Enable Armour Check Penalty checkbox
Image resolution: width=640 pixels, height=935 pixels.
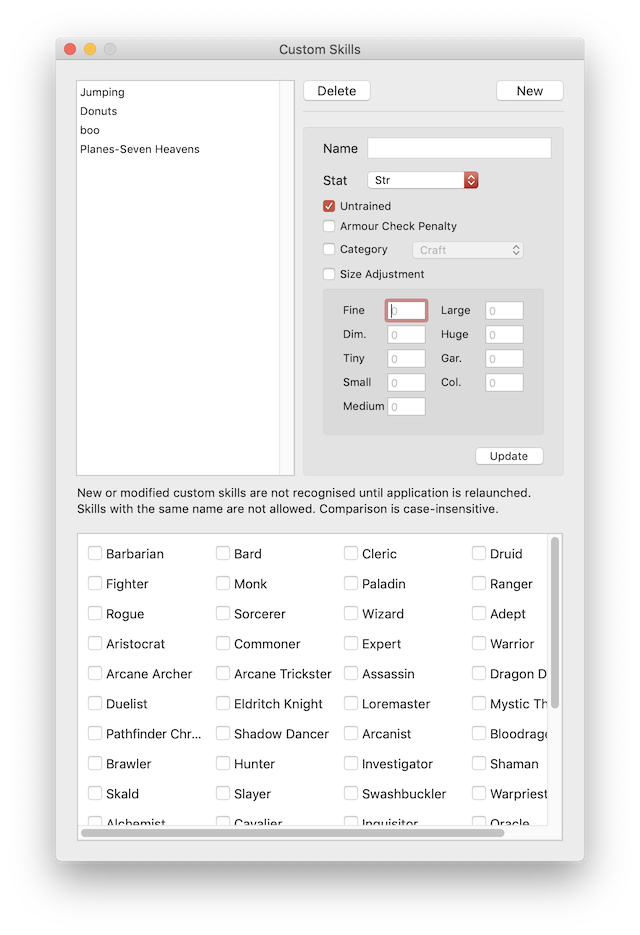click(329, 226)
